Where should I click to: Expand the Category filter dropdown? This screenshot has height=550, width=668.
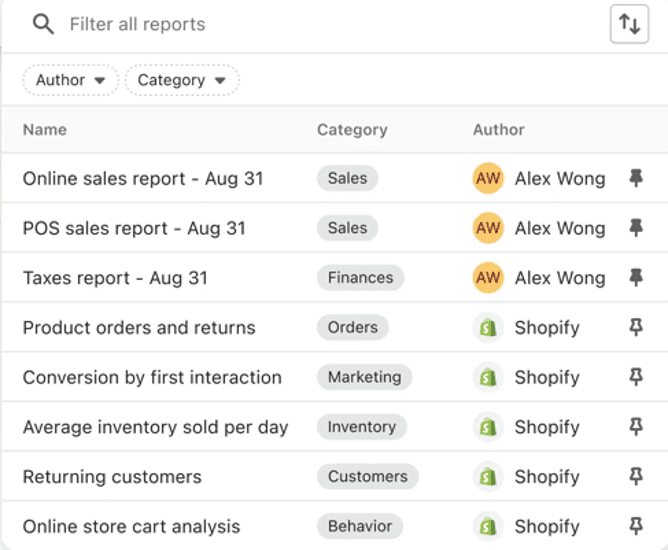click(x=181, y=80)
